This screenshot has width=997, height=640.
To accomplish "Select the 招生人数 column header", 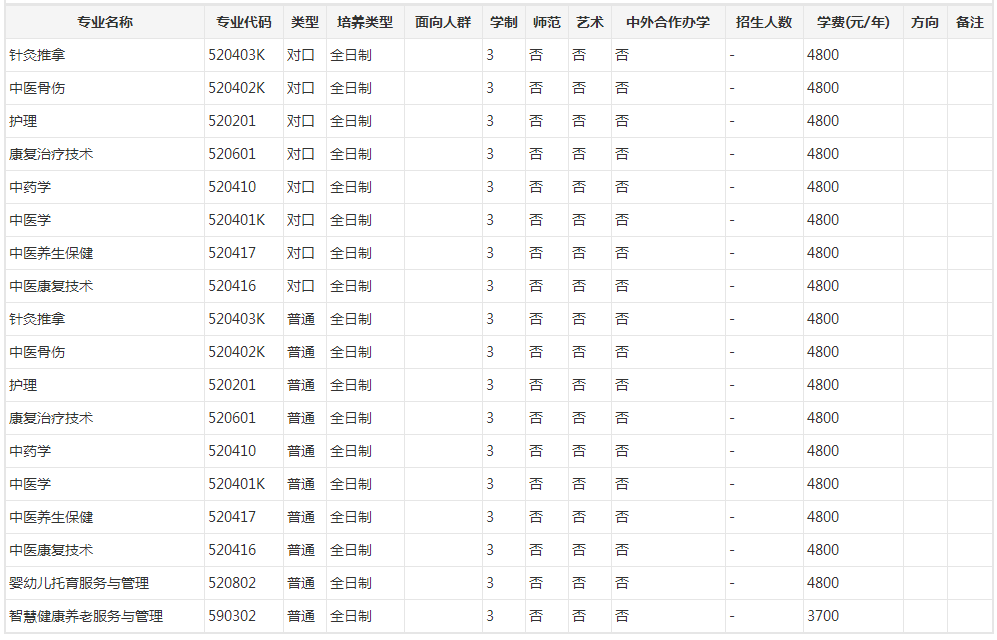I will (x=763, y=22).
